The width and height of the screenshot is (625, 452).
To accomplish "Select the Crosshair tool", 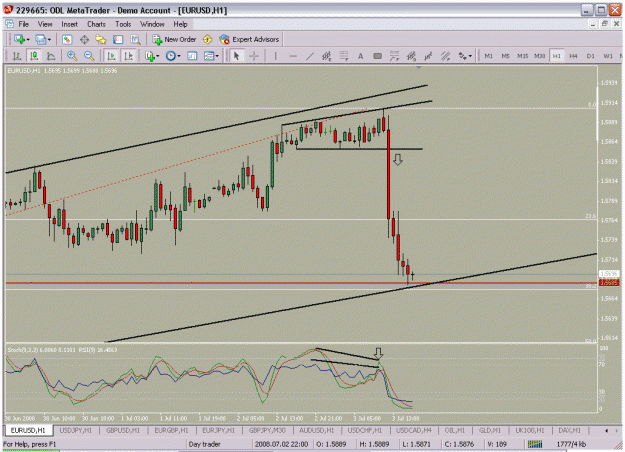I will tap(254, 56).
